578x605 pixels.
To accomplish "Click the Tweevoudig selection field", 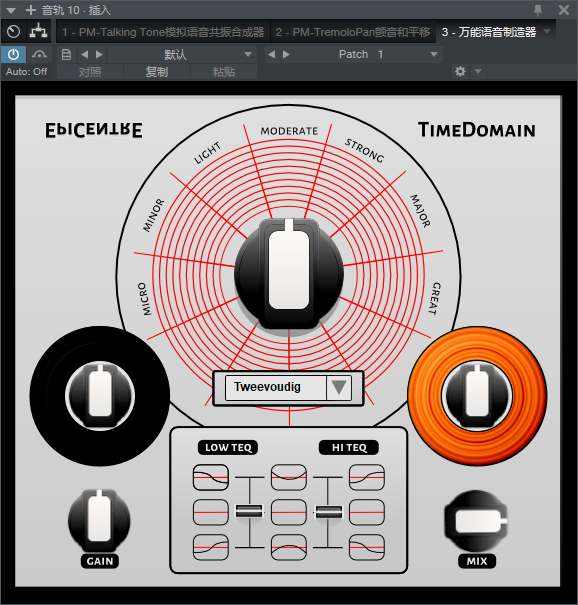I will pos(276,387).
